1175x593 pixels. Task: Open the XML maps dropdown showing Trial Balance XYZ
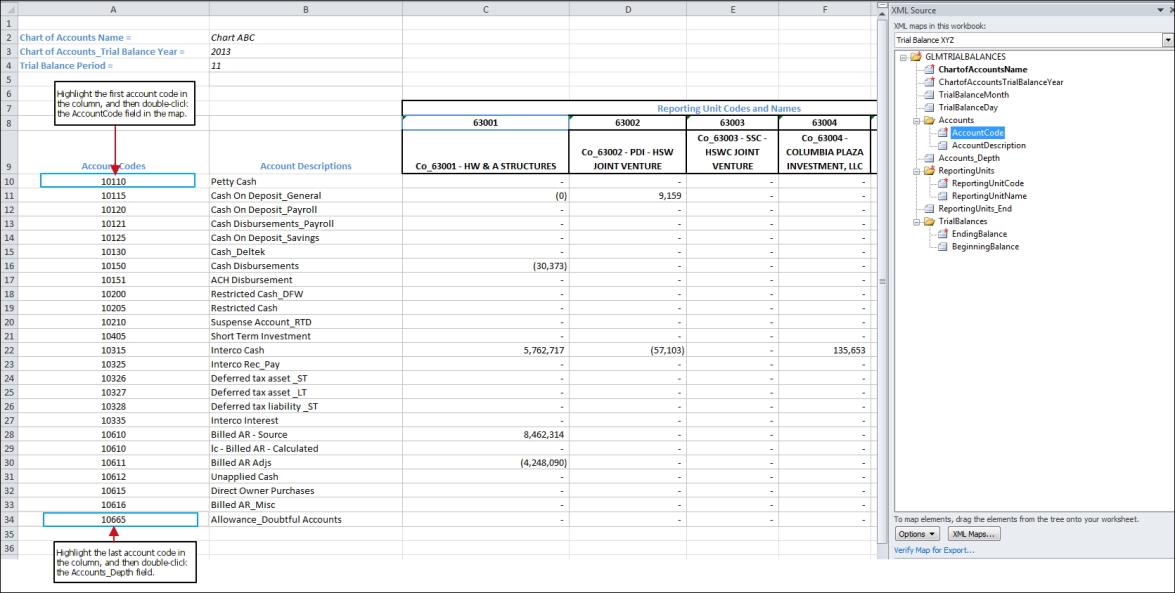[x=1168, y=40]
